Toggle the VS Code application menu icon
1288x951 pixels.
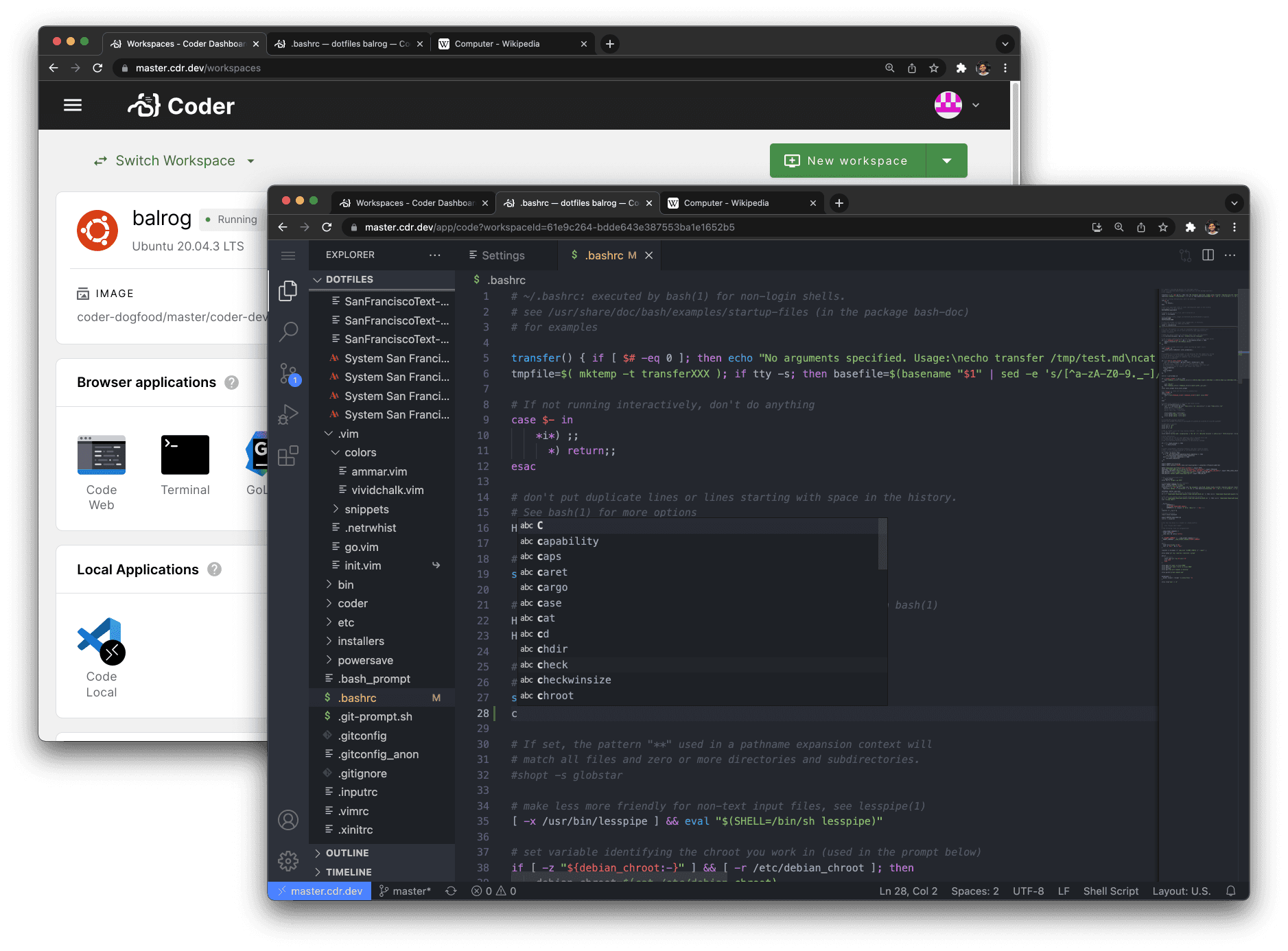point(288,255)
